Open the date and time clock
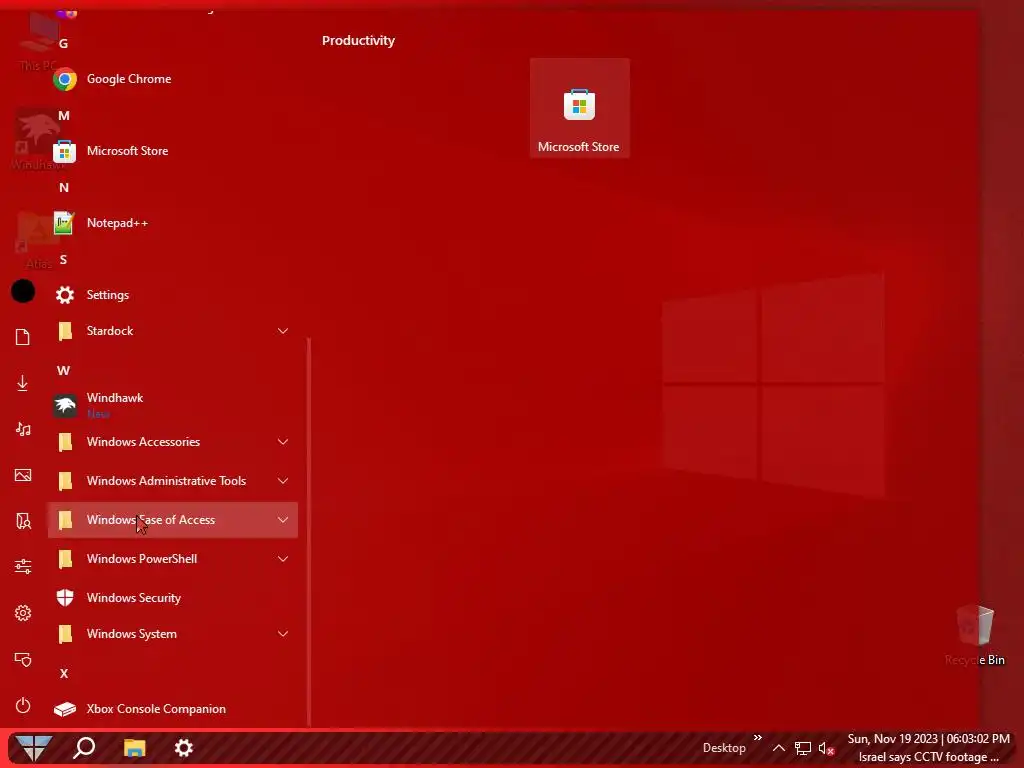This screenshot has height=768, width=1024. [929, 739]
